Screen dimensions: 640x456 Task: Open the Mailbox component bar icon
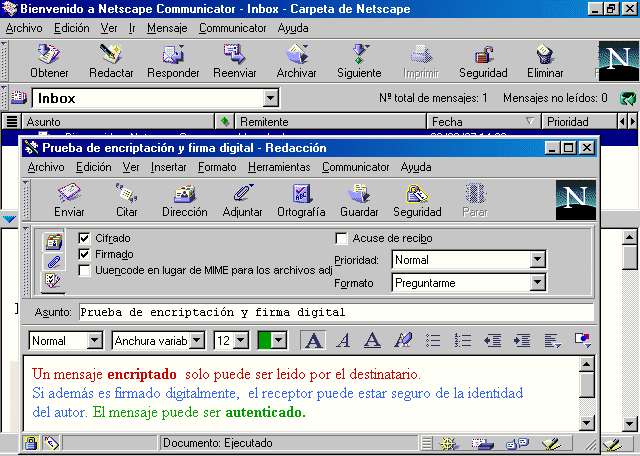483,443
